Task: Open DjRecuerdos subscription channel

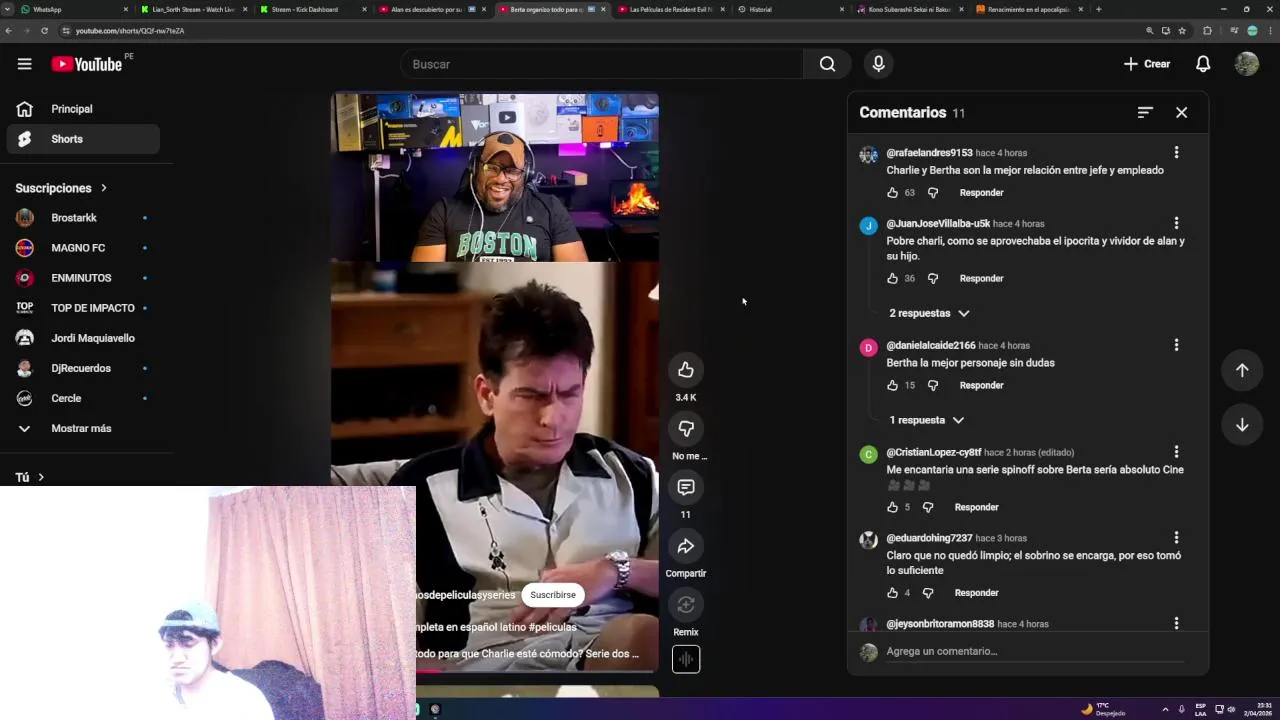Action: coord(83,368)
